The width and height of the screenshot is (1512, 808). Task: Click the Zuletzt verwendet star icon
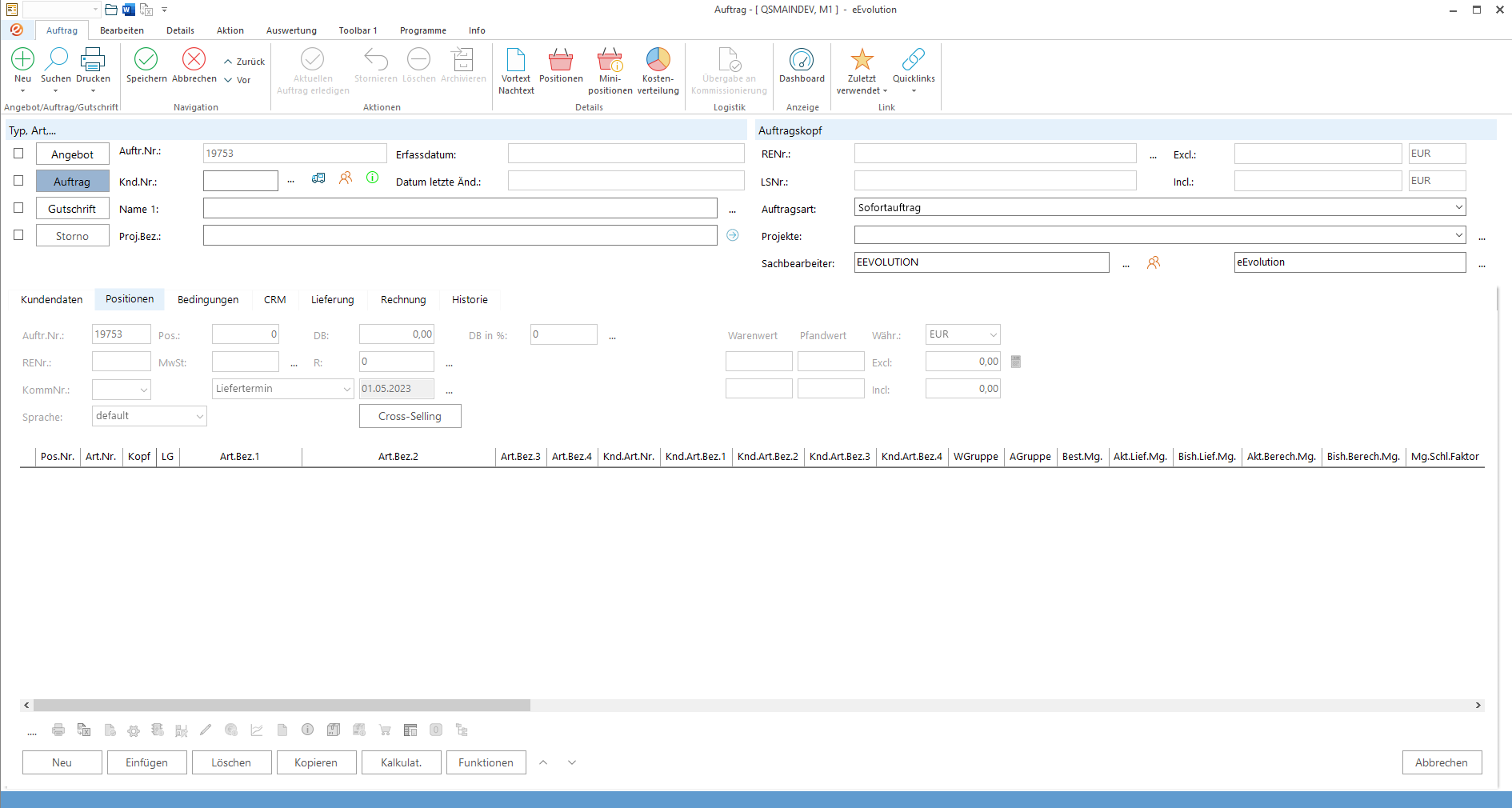862,59
